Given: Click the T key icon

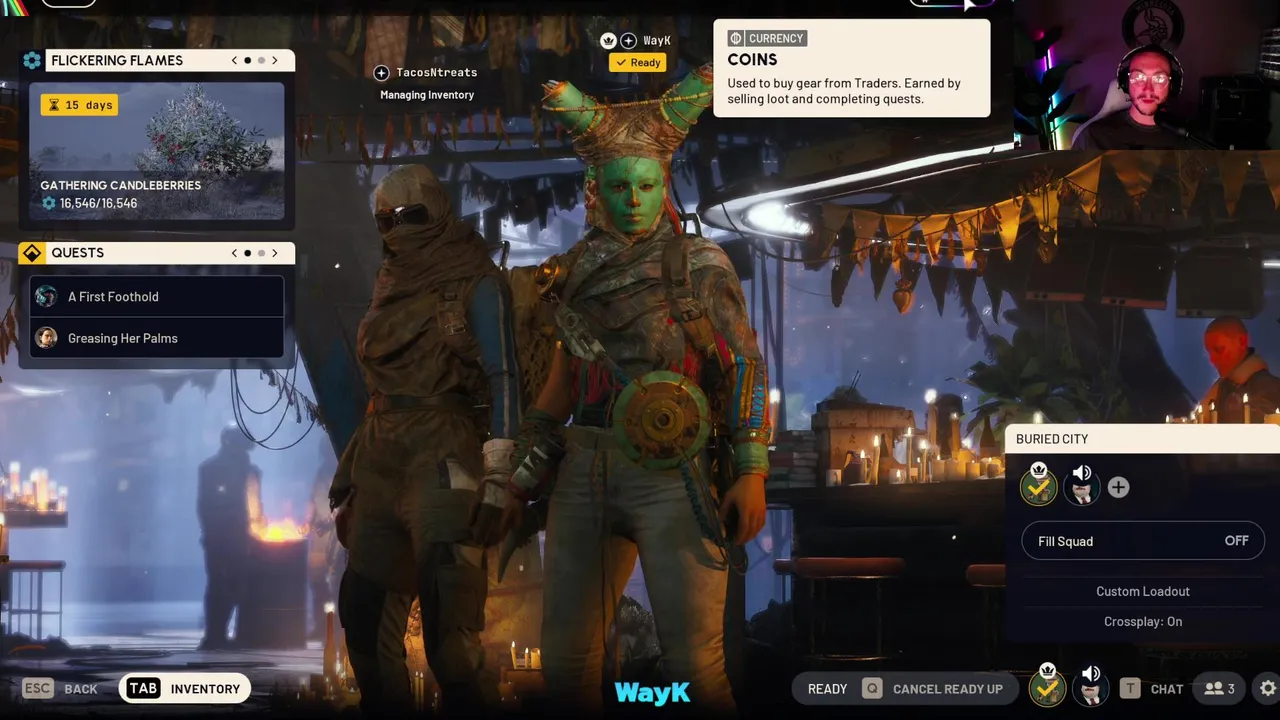Looking at the screenshot, I should (1130, 688).
